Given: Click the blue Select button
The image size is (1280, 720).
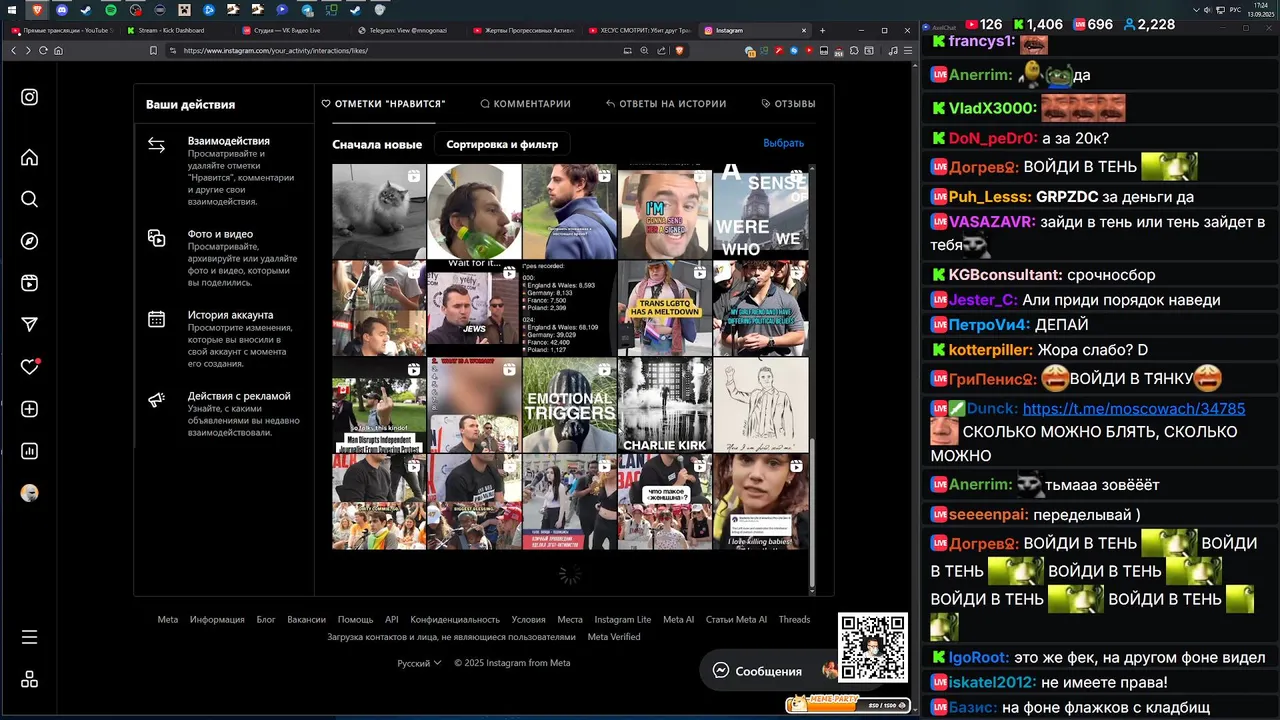Looking at the screenshot, I should pyautogui.click(x=783, y=143).
